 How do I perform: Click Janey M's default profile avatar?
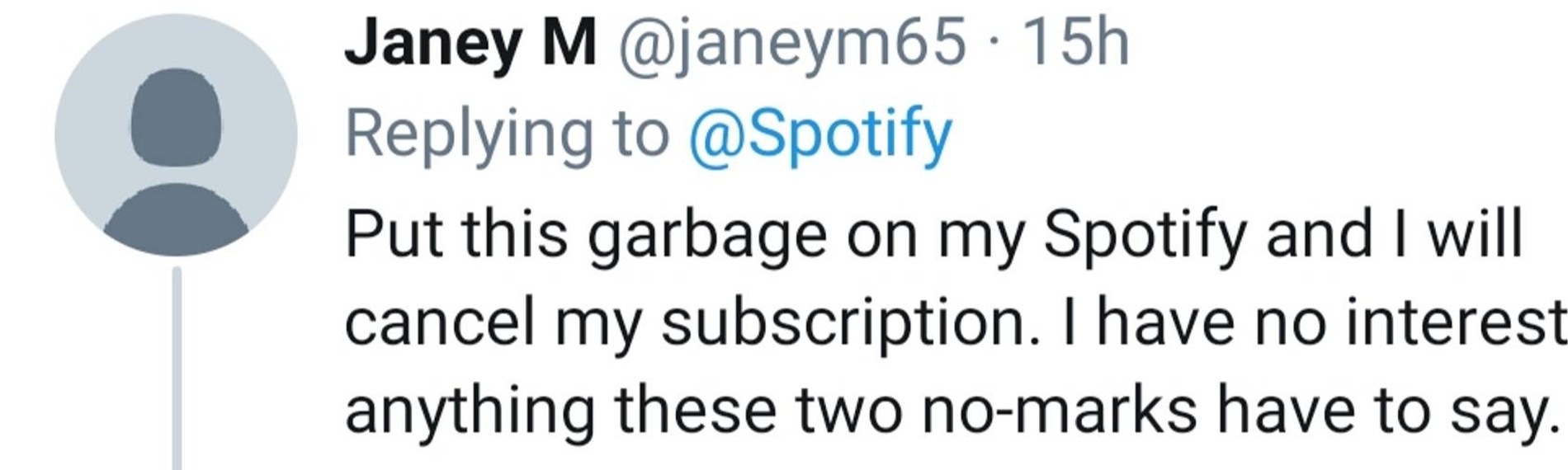[x=176, y=134]
